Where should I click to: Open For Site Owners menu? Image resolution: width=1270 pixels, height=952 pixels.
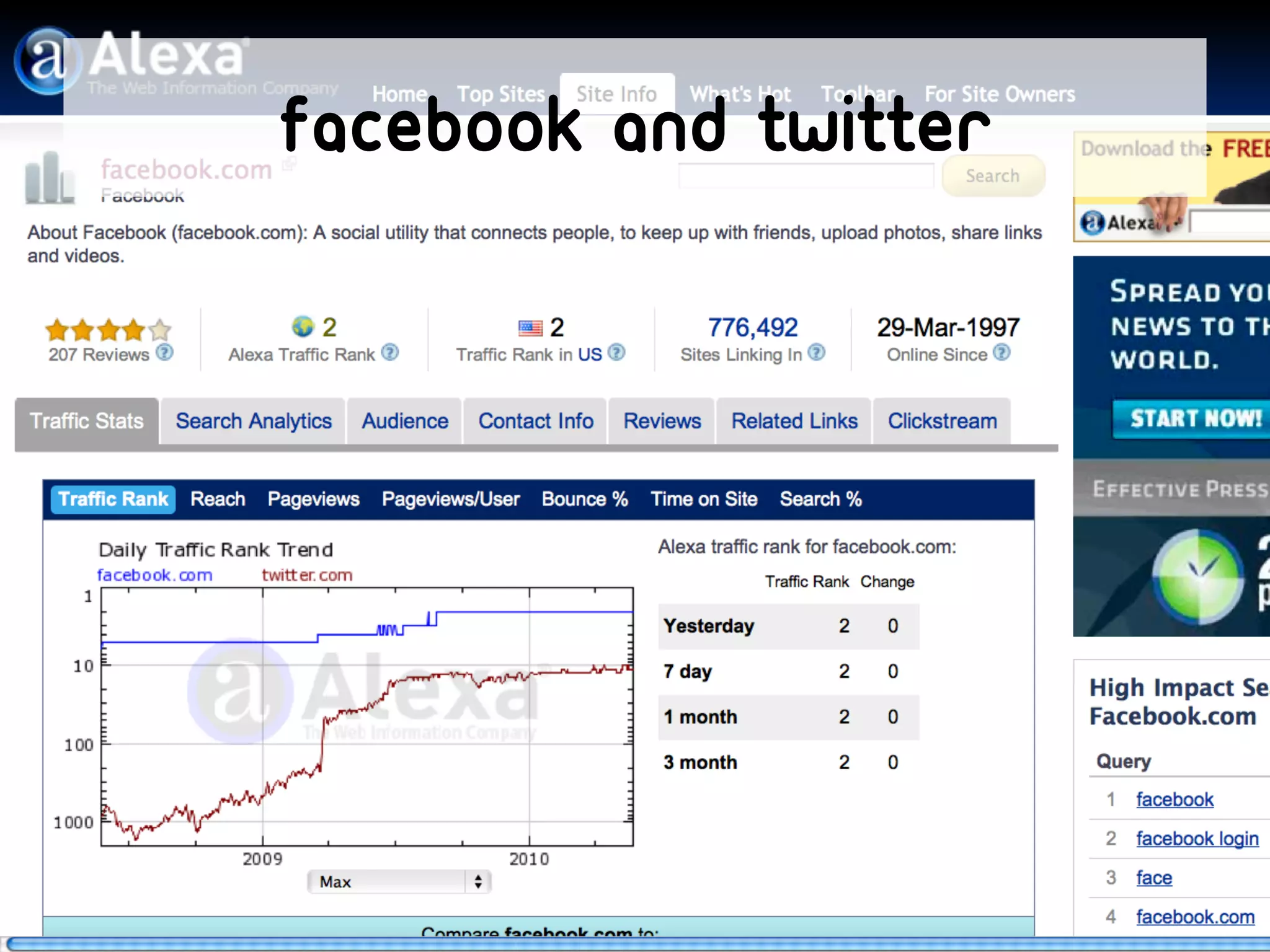[1000, 94]
